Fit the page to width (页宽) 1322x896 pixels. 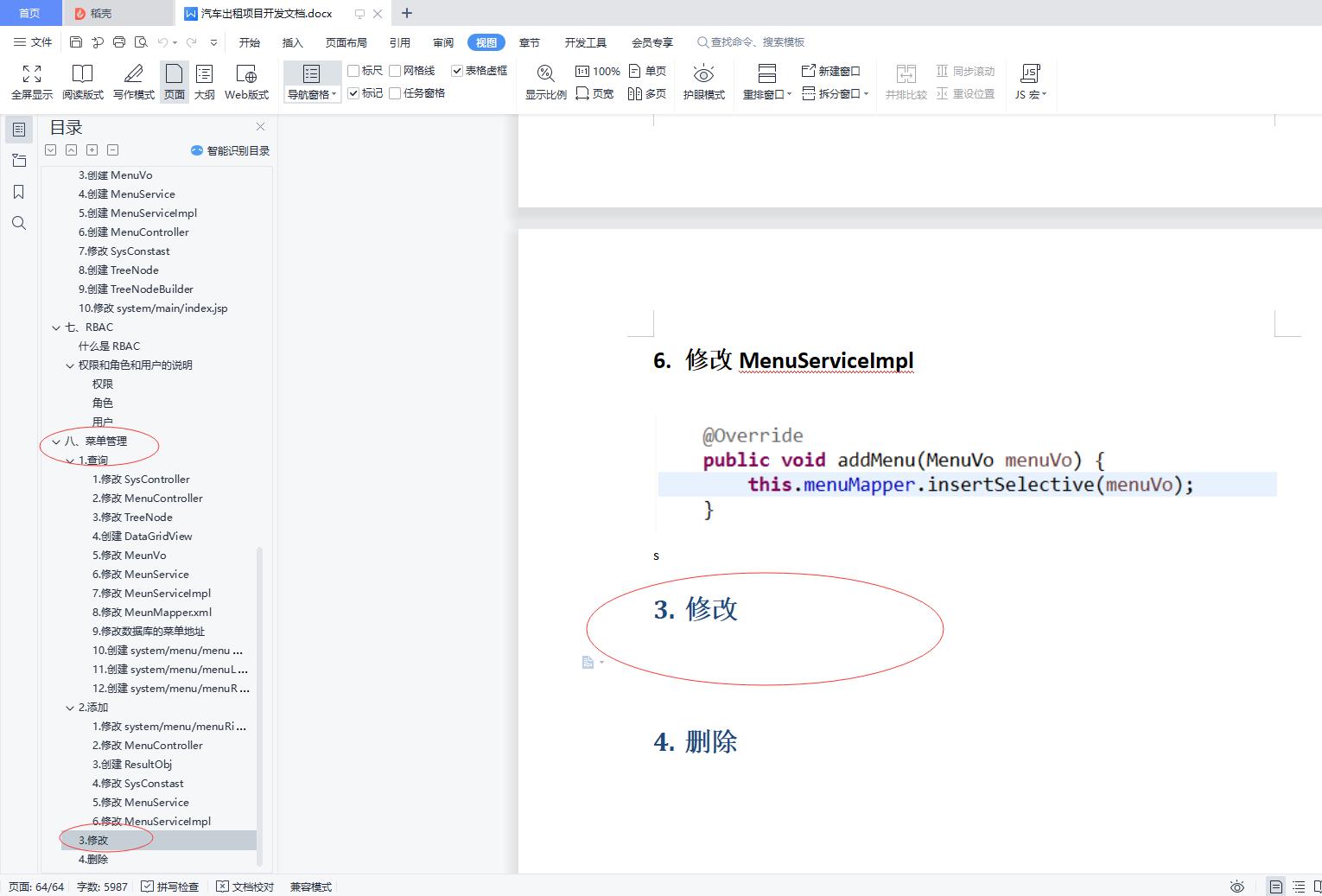[594, 93]
